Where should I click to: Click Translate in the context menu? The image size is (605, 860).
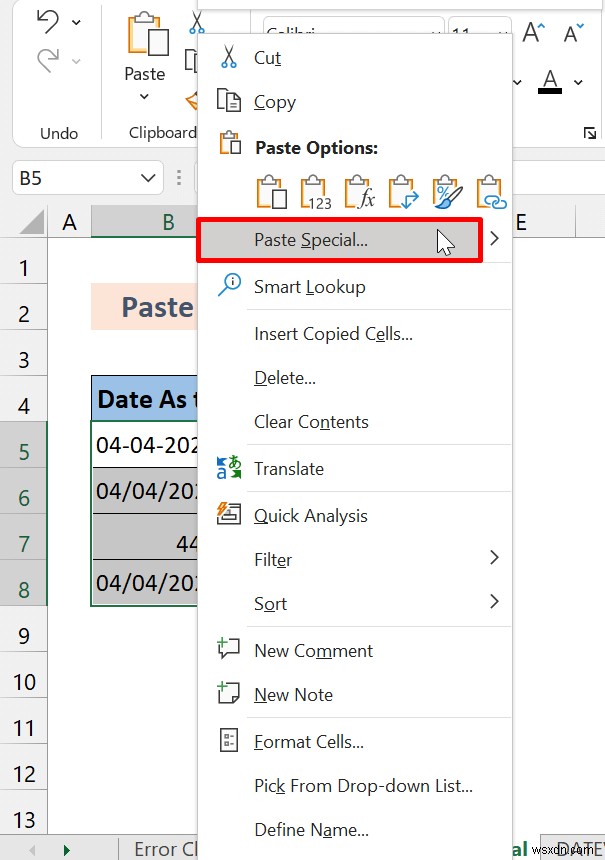click(355, 469)
